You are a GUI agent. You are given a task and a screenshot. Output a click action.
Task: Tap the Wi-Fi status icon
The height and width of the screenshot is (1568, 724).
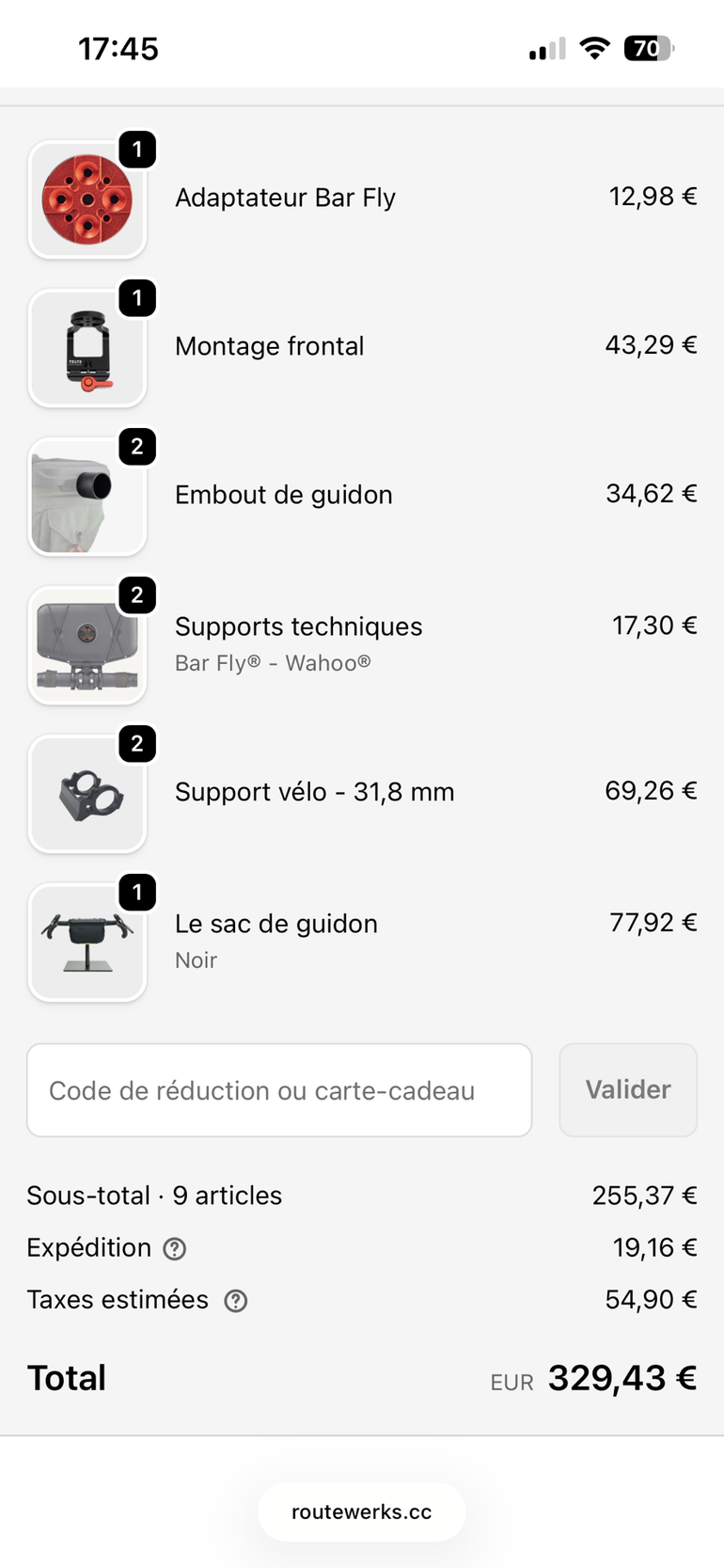(x=594, y=48)
